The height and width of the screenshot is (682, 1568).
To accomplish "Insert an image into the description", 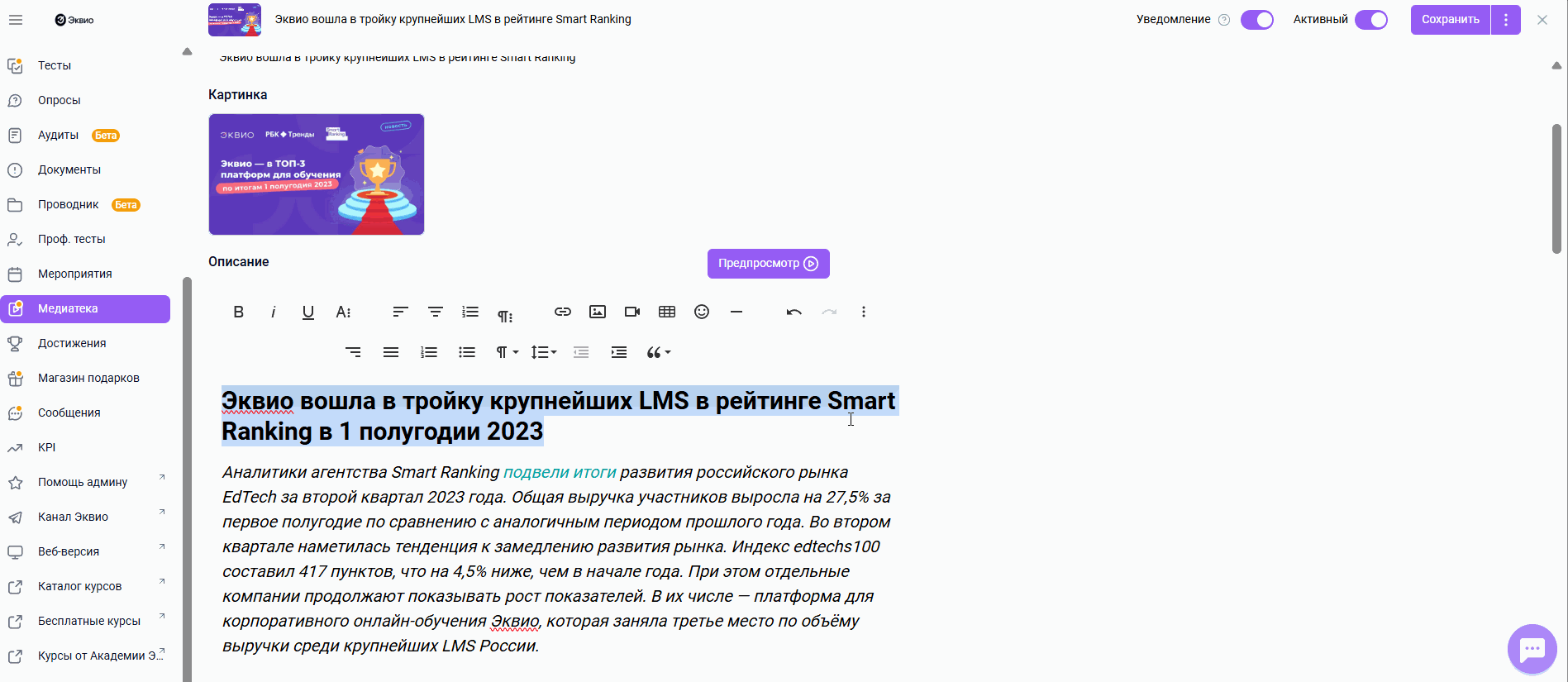I will (598, 312).
